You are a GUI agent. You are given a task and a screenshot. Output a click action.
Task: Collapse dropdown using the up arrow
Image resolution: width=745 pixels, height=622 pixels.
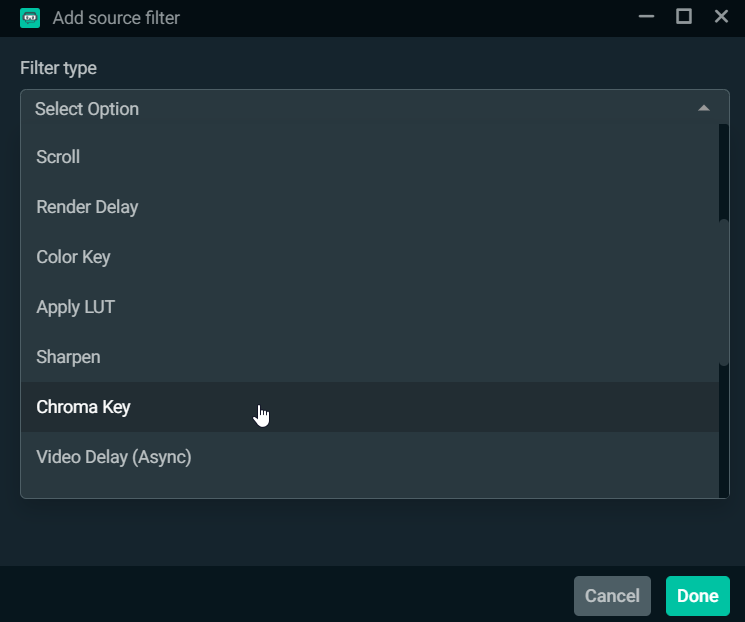704,108
